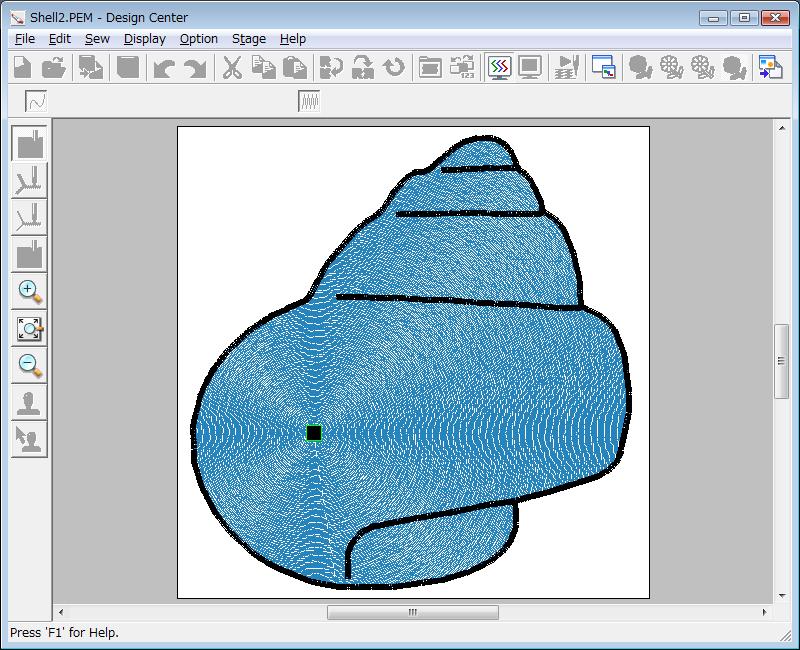The height and width of the screenshot is (650, 800).
Task: Maximize the Design Center window
Action: 744,18
